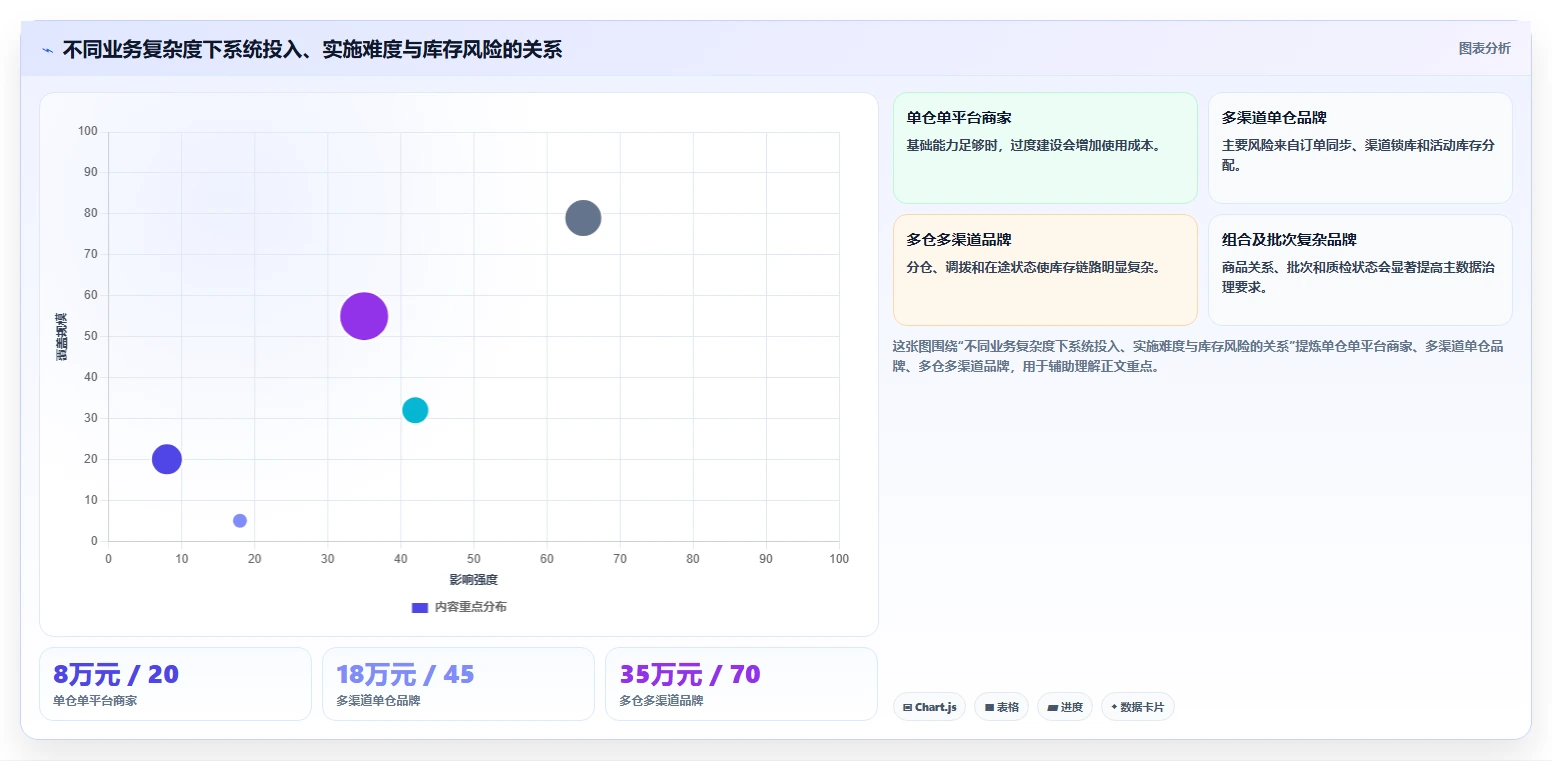Open the 组合及批次复杂品牌 card

[x=1360, y=270]
